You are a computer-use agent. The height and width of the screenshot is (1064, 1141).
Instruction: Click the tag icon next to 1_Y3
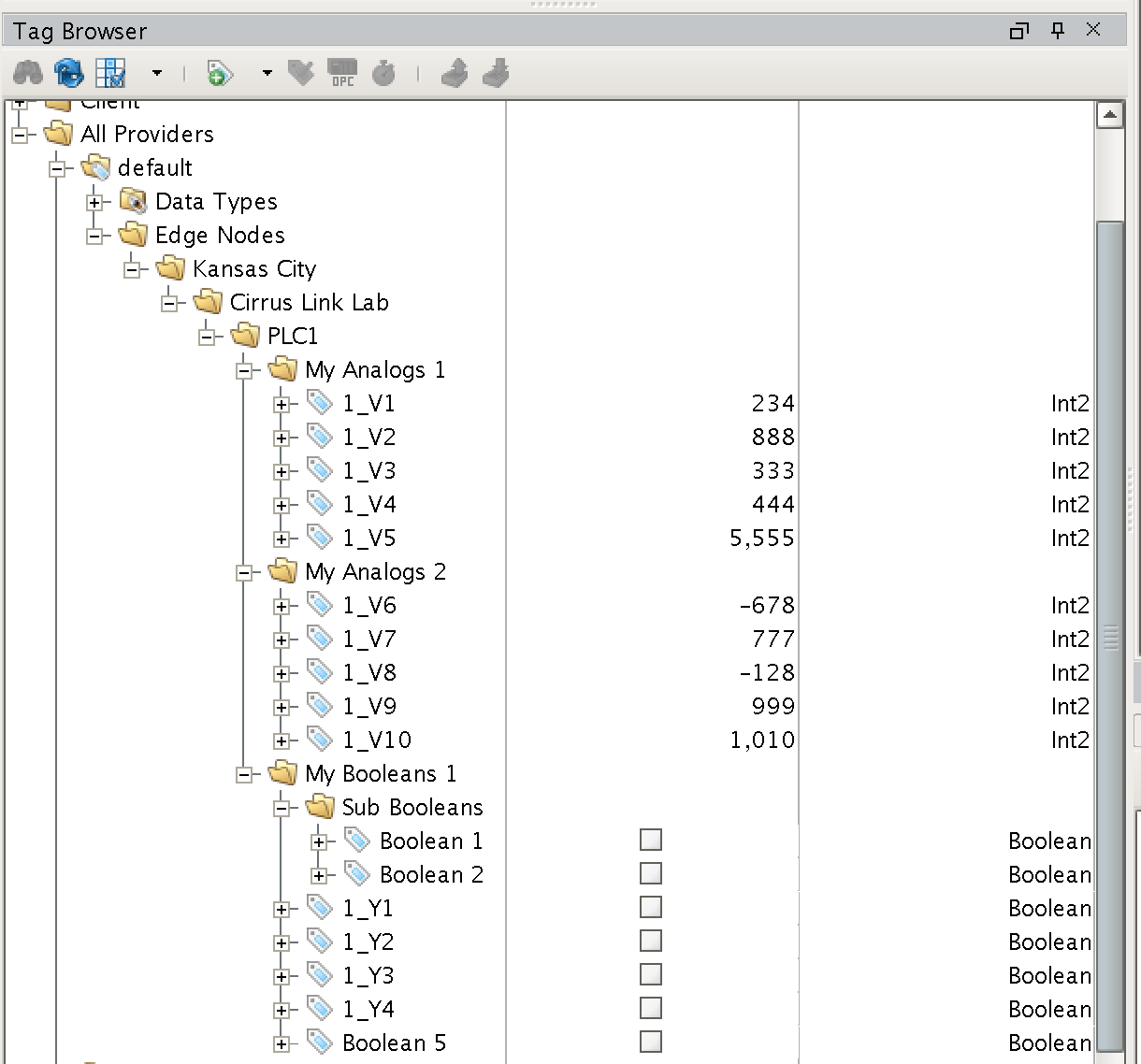320,975
